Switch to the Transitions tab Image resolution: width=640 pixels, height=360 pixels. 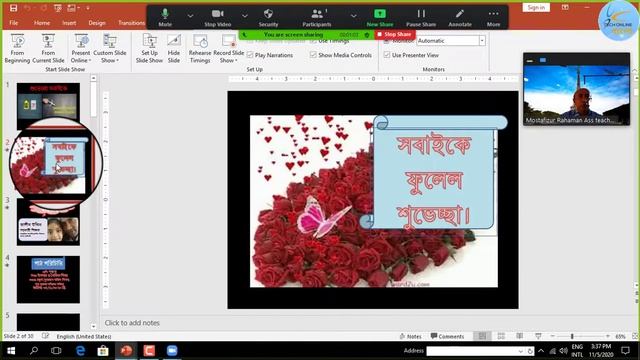[131, 23]
